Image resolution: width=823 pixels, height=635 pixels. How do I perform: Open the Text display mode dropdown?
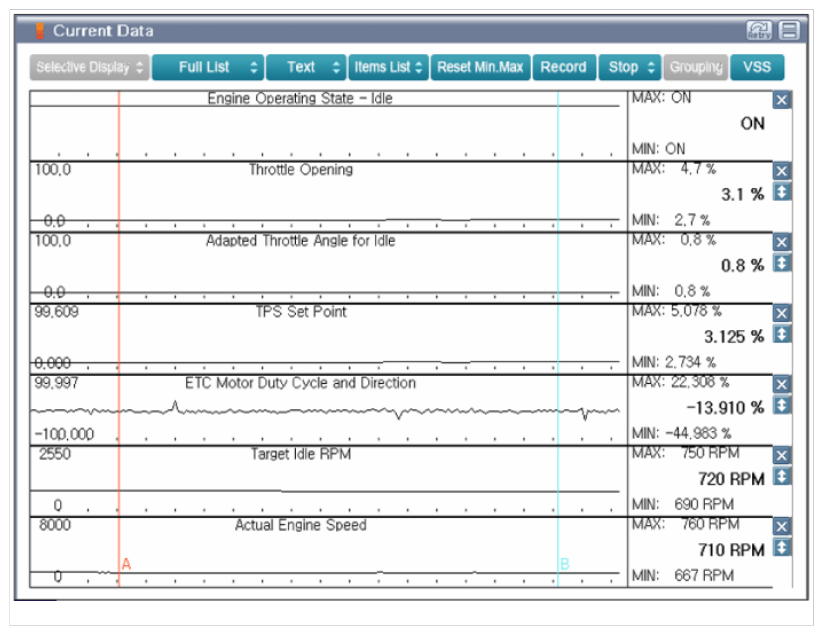306,67
